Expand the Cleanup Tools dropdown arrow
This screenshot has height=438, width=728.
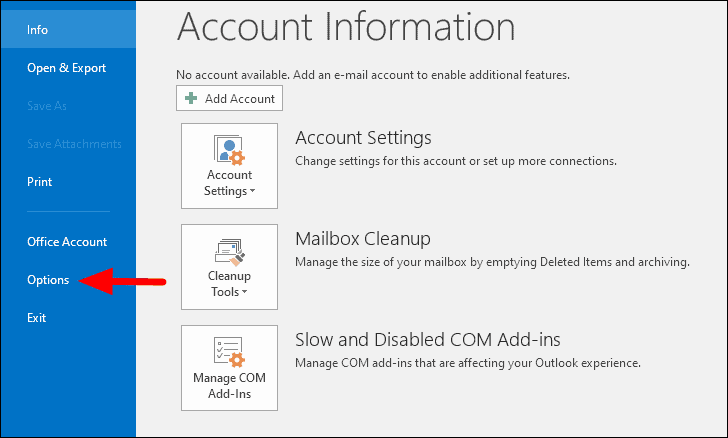coord(245,292)
